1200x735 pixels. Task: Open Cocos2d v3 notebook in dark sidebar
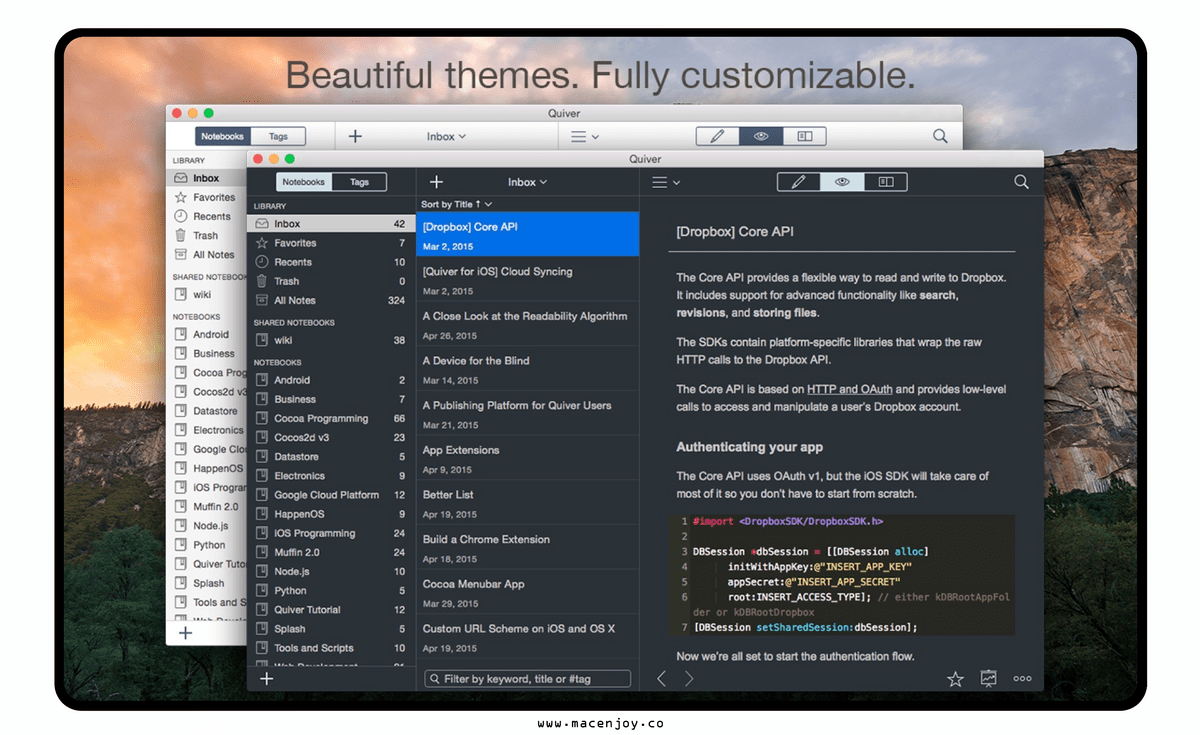(x=331, y=437)
